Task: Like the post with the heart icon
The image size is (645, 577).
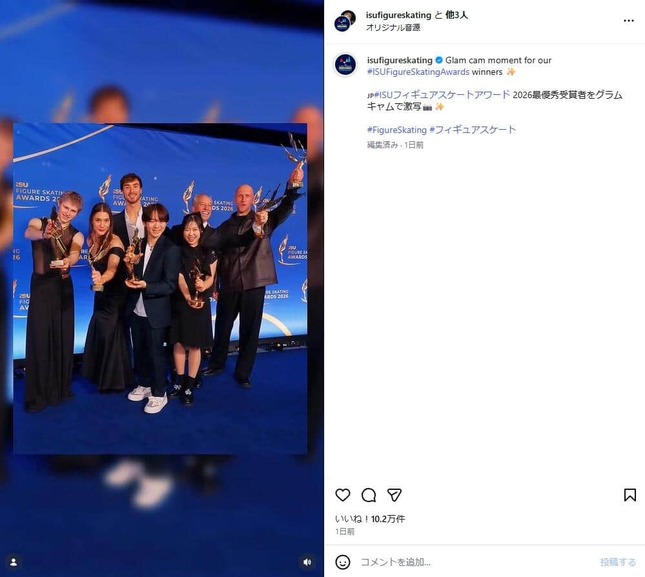Action: tap(343, 495)
